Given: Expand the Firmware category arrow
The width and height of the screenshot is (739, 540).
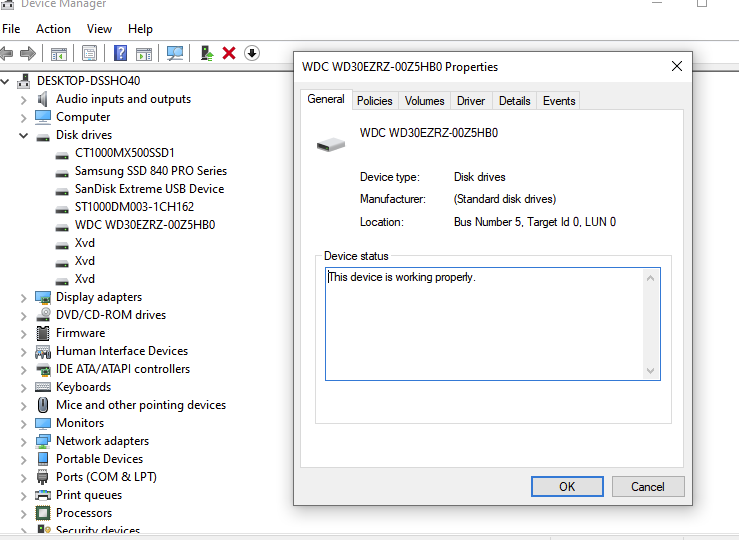Looking at the screenshot, I should [x=24, y=334].
